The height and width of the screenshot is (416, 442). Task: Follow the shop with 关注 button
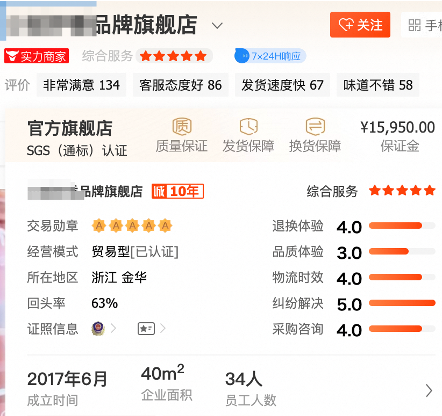point(360,25)
